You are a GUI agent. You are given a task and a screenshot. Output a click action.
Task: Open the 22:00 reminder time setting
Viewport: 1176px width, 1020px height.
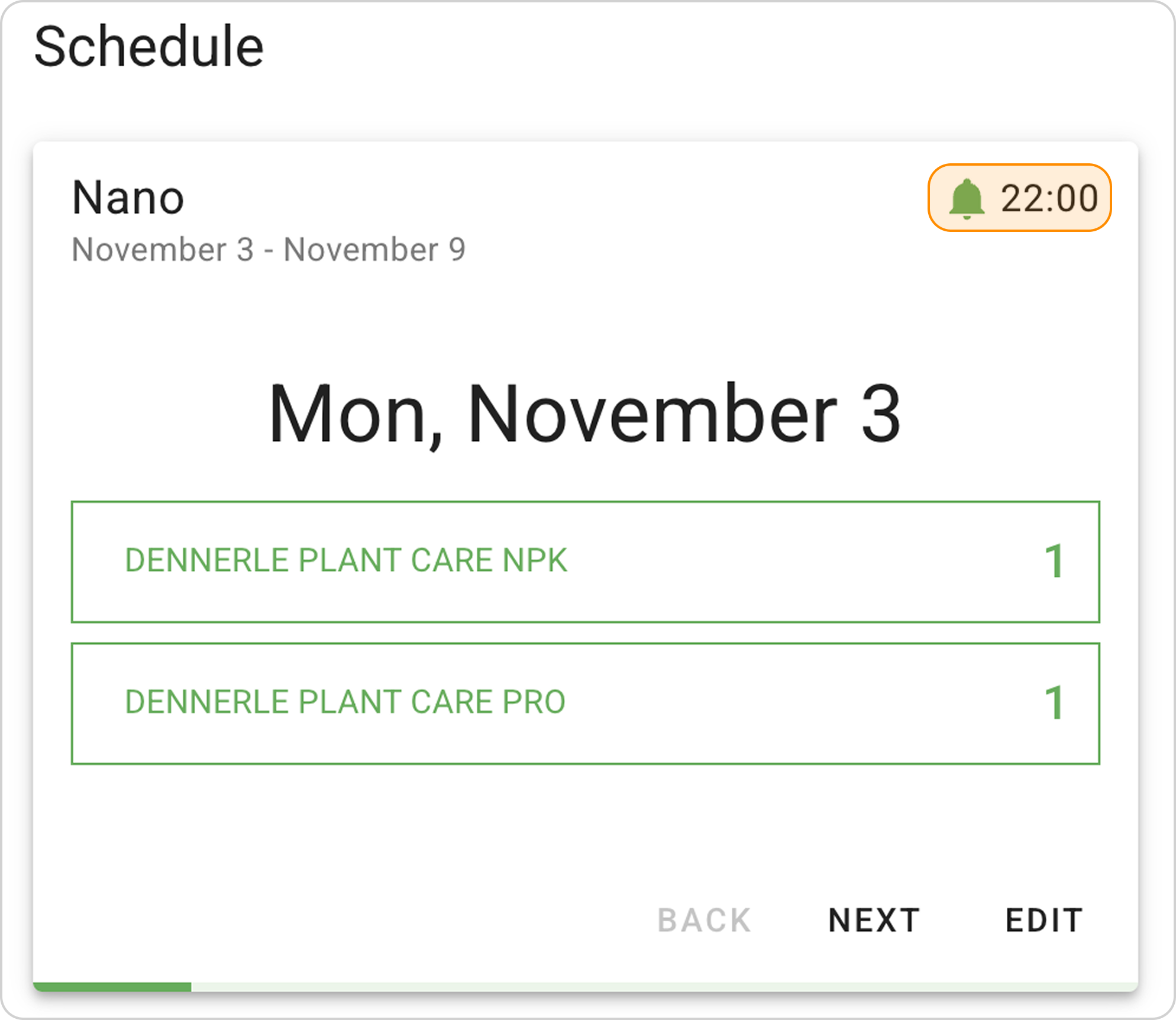point(1048,198)
